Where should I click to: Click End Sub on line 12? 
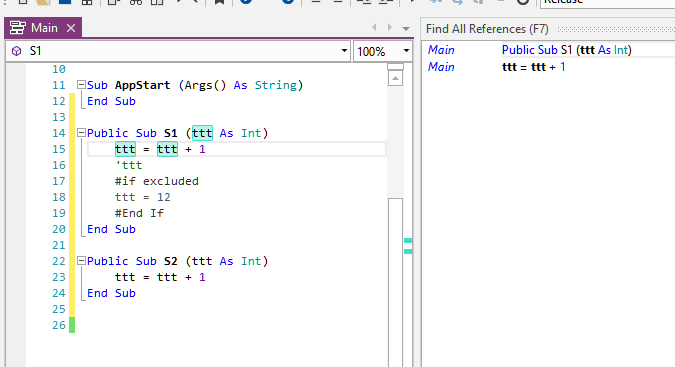[111, 101]
